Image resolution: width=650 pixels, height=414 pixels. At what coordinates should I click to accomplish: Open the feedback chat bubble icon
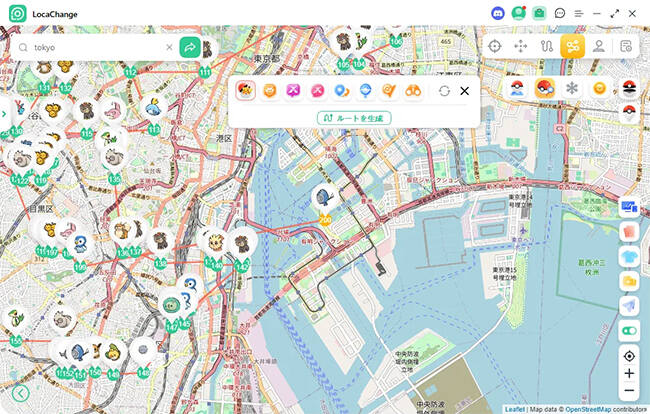pos(560,14)
